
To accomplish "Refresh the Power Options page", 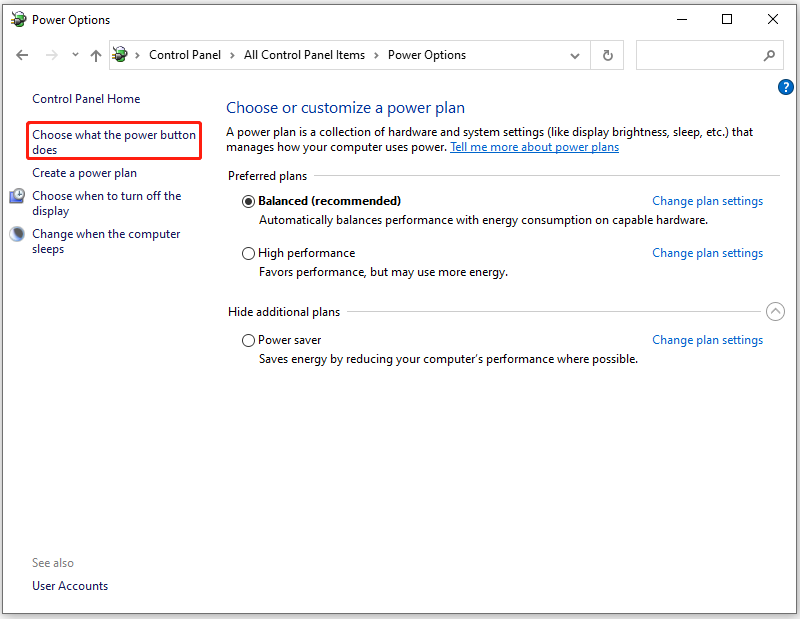I will tap(607, 55).
